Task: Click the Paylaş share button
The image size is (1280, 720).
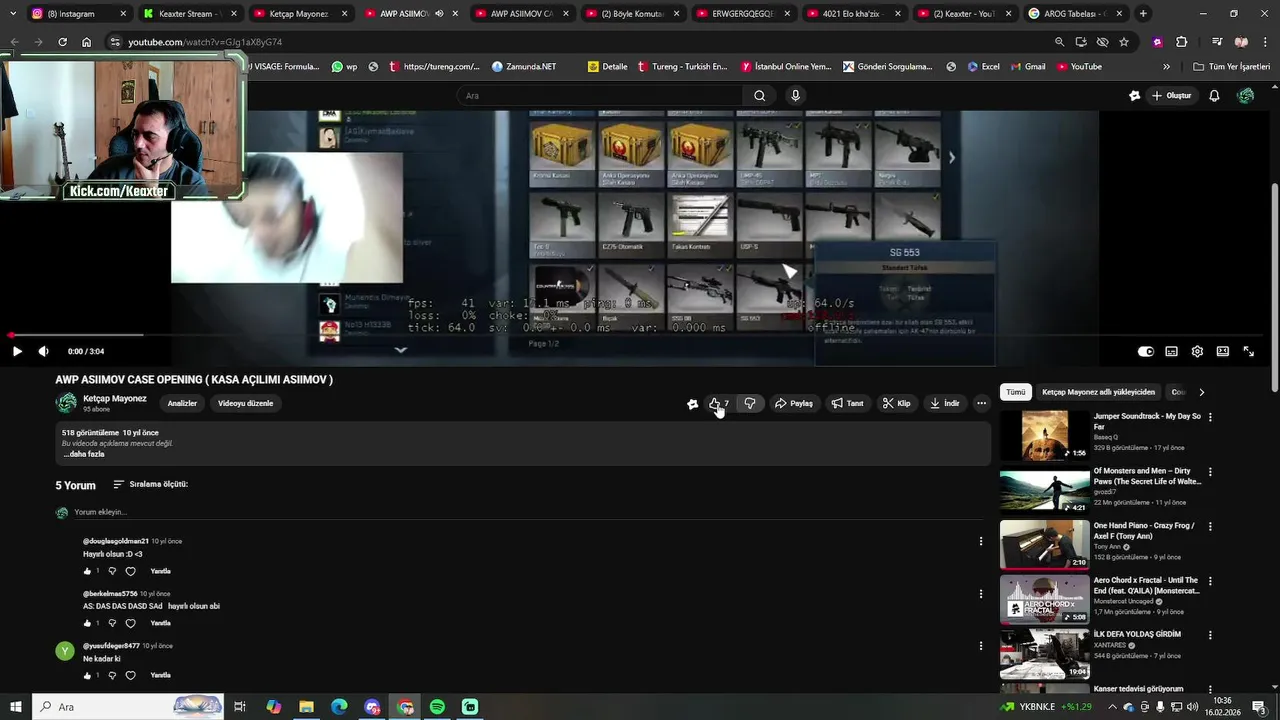Action: click(794, 403)
